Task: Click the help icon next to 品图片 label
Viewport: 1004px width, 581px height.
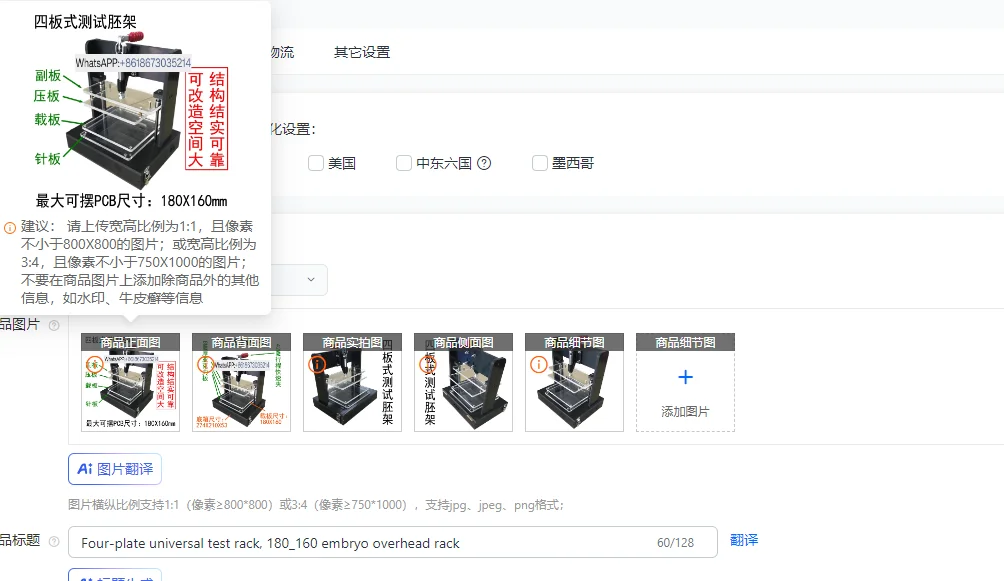Action: (x=54, y=325)
